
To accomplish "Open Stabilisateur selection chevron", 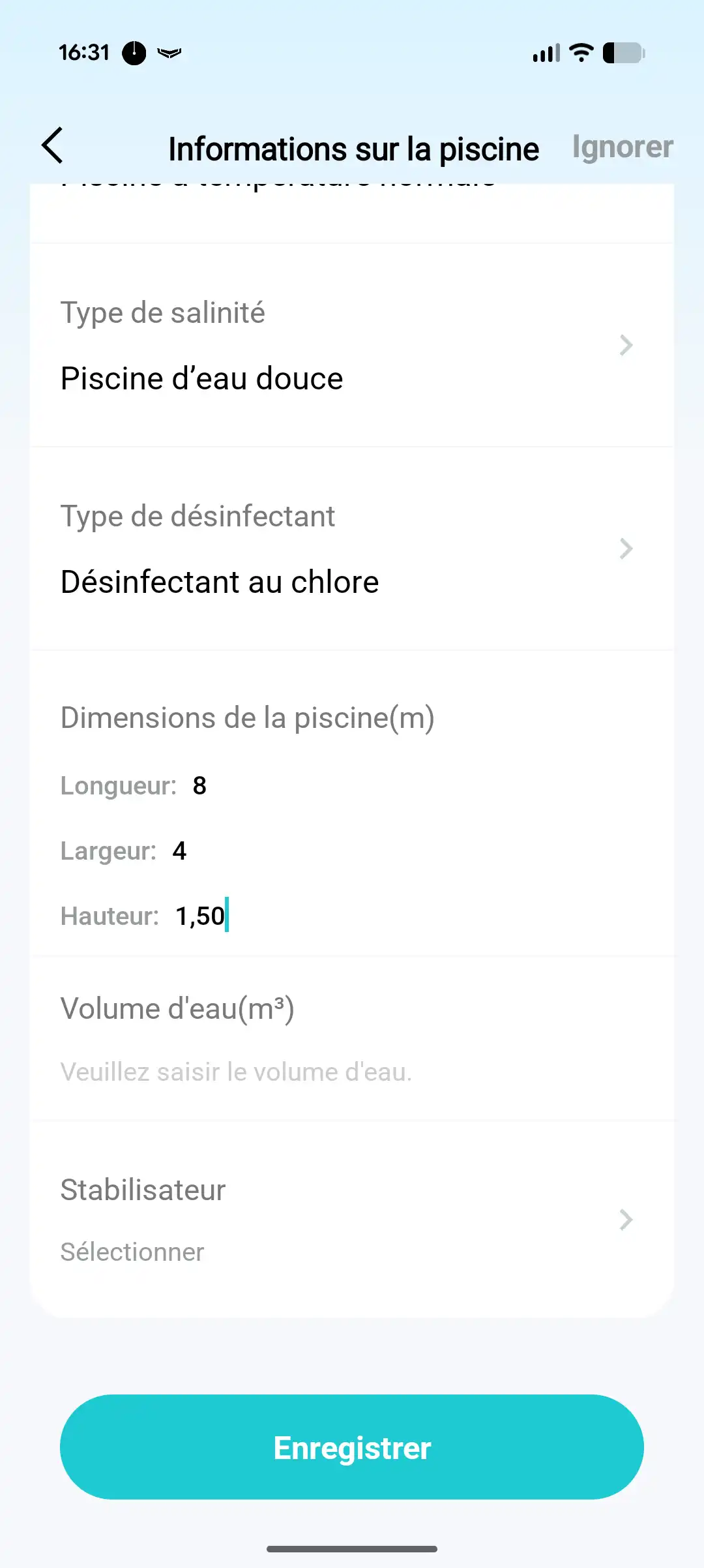I will pyautogui.click(x=626, y=1220).
